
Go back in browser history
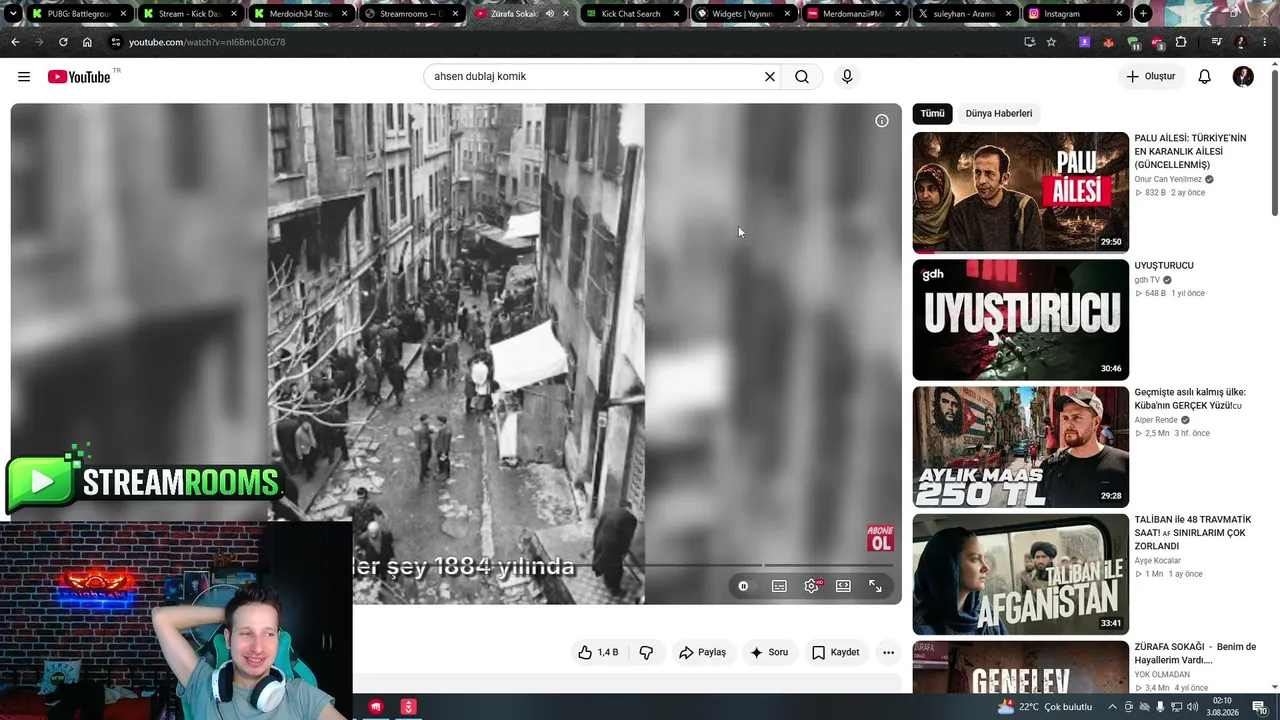pos(15,42)
